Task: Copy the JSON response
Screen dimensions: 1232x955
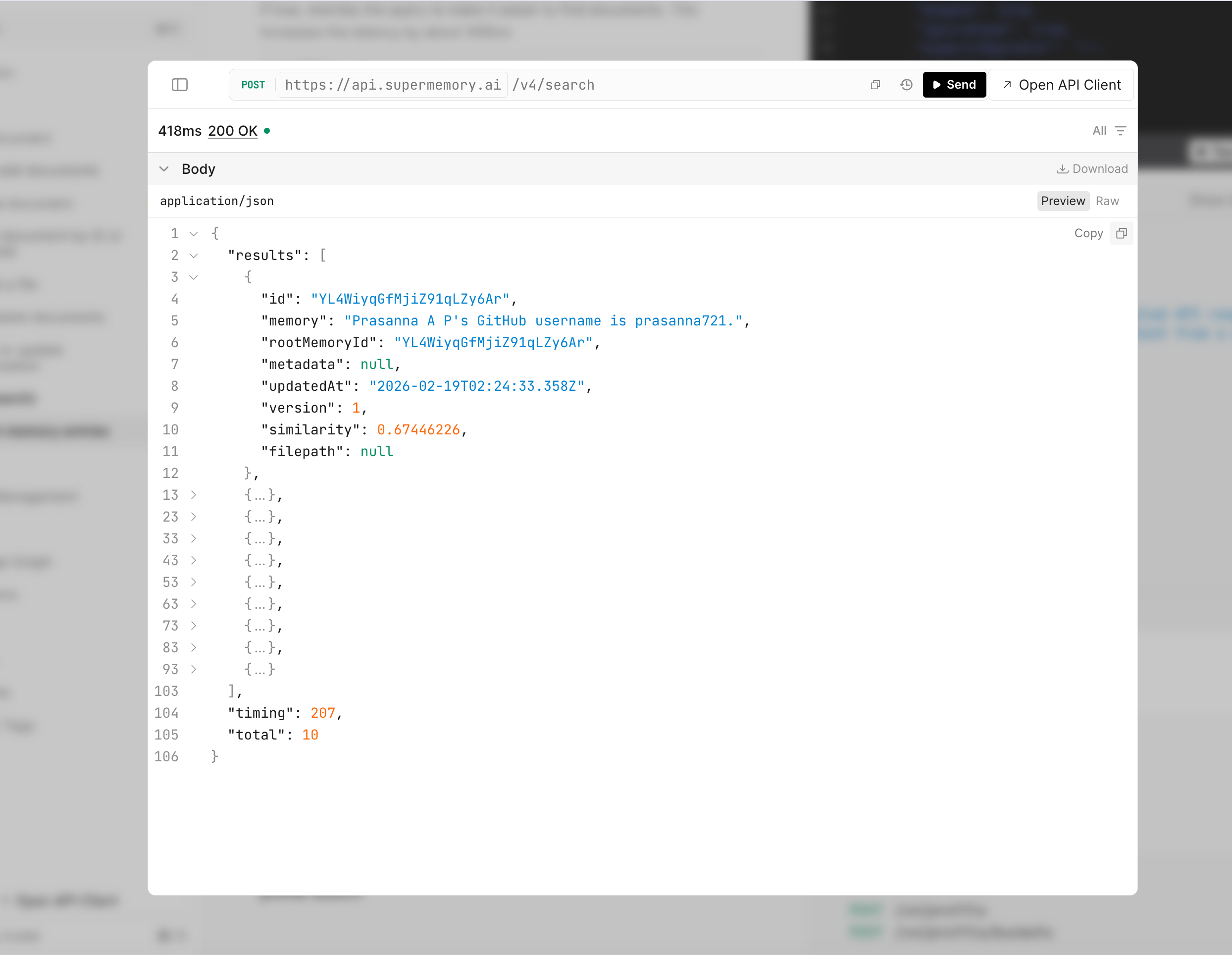Action: tap(1088, 234)
